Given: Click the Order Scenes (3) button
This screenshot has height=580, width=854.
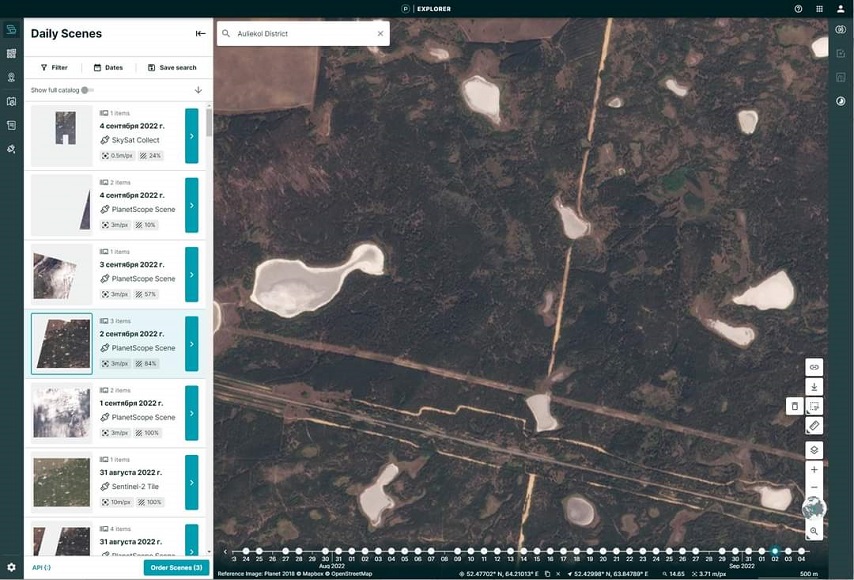Looking at the screenshot, I should [x=176, y=568].
